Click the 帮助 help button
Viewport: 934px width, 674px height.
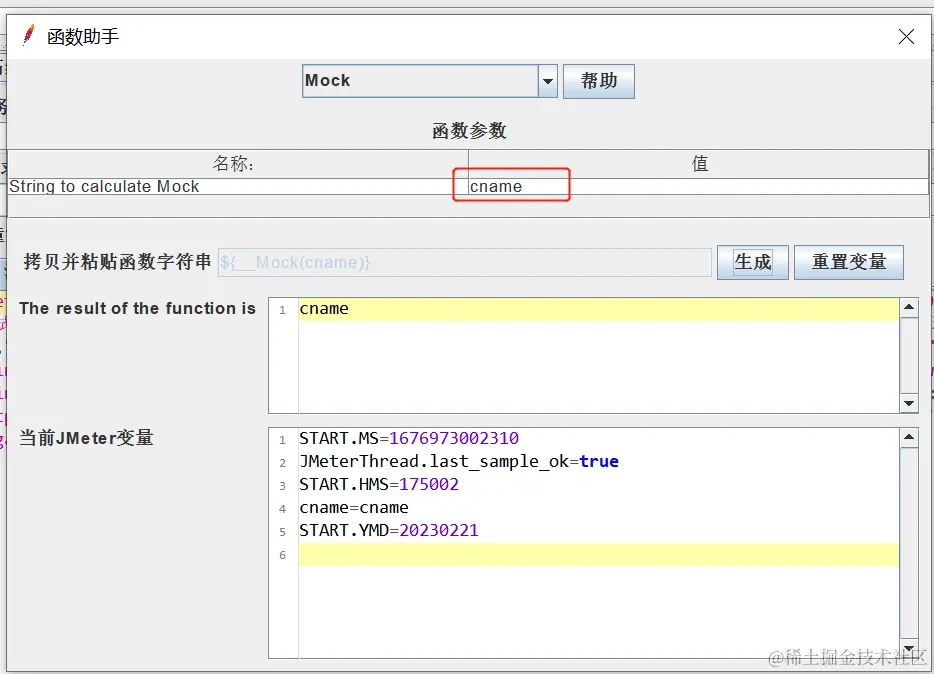(x=599, y=81)
